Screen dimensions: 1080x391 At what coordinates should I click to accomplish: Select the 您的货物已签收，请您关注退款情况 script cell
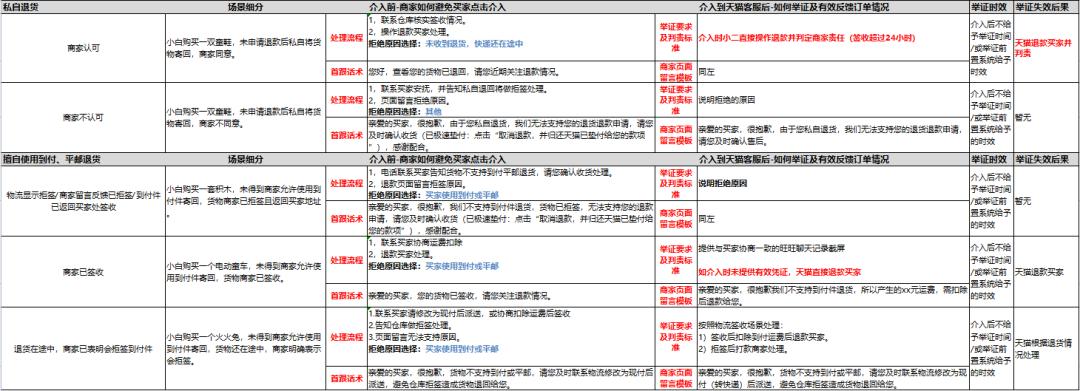tap(510, 295)
